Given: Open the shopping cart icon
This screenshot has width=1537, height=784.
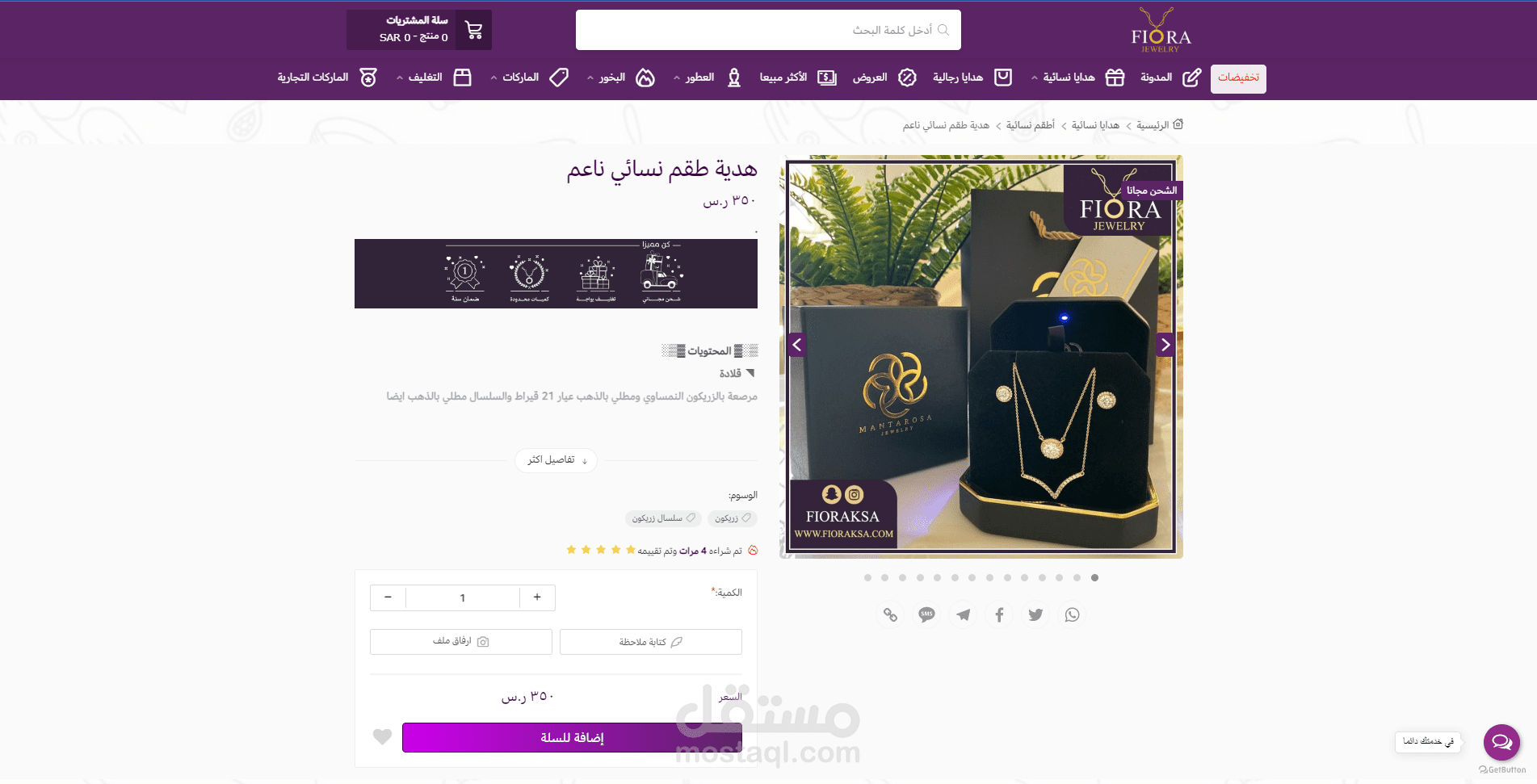Looking at the screenshot, I should pos(474,30).
